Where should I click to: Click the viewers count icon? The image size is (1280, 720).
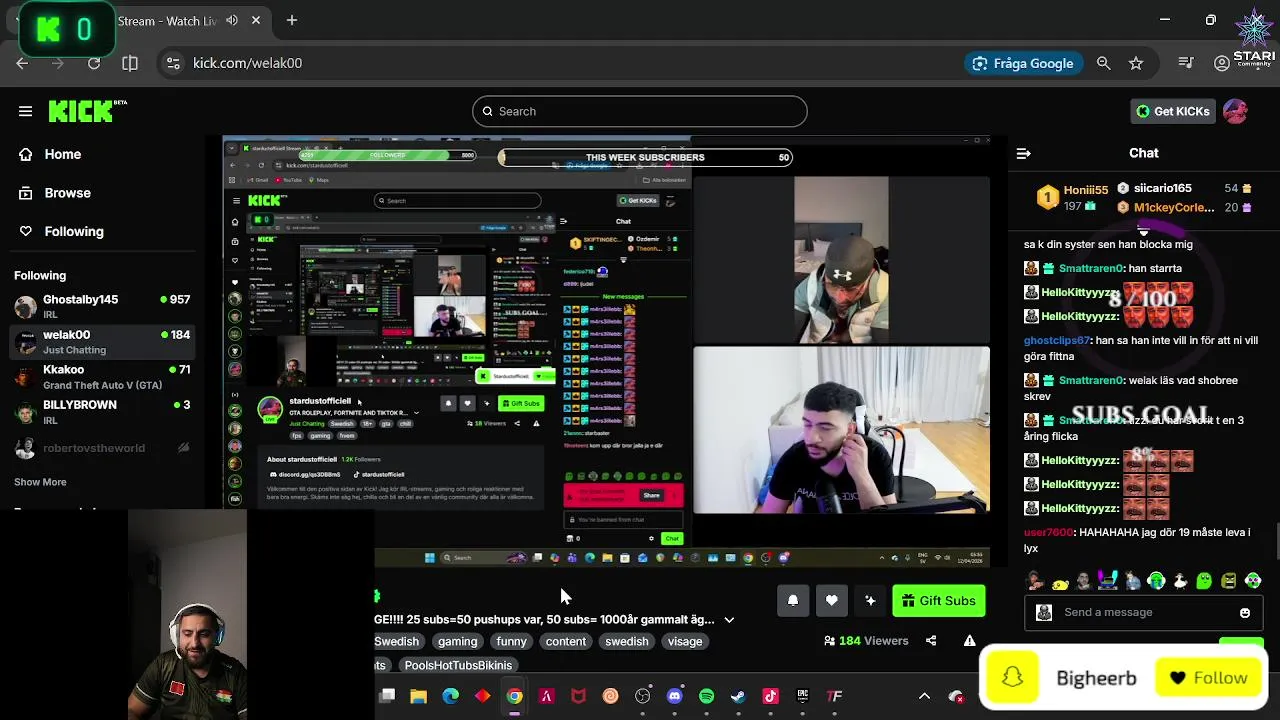click(829, 641)
